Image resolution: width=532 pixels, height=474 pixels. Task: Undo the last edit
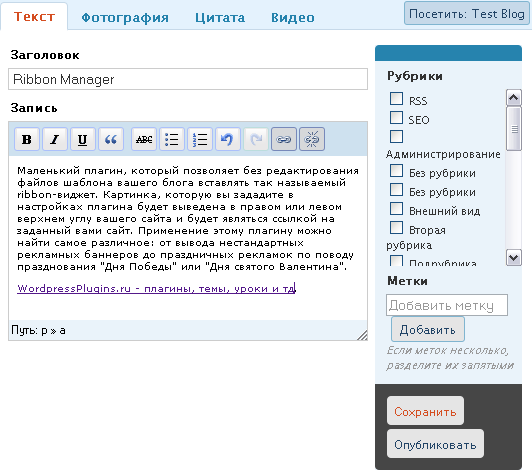pos(228,139)
